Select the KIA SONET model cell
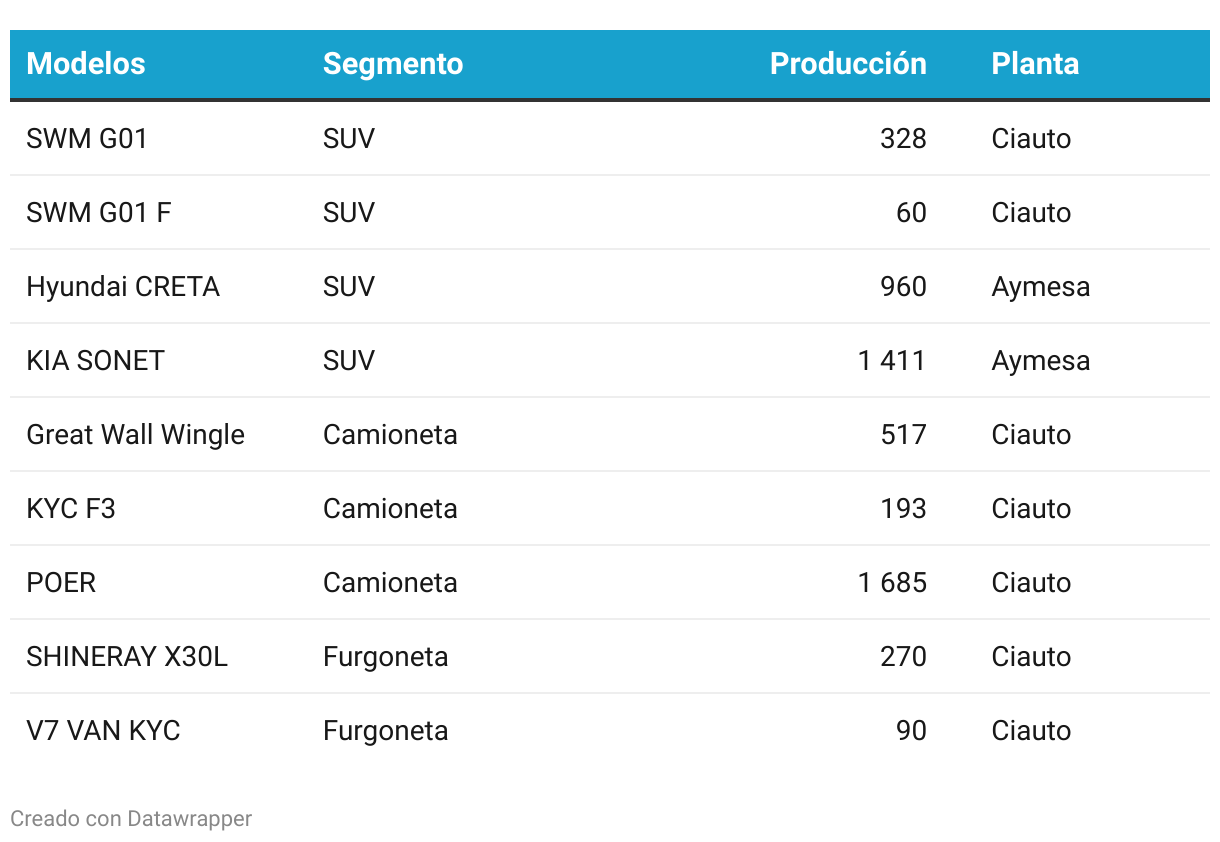The height and width of the screenshot is (842, 1220). tap(95, 360)
